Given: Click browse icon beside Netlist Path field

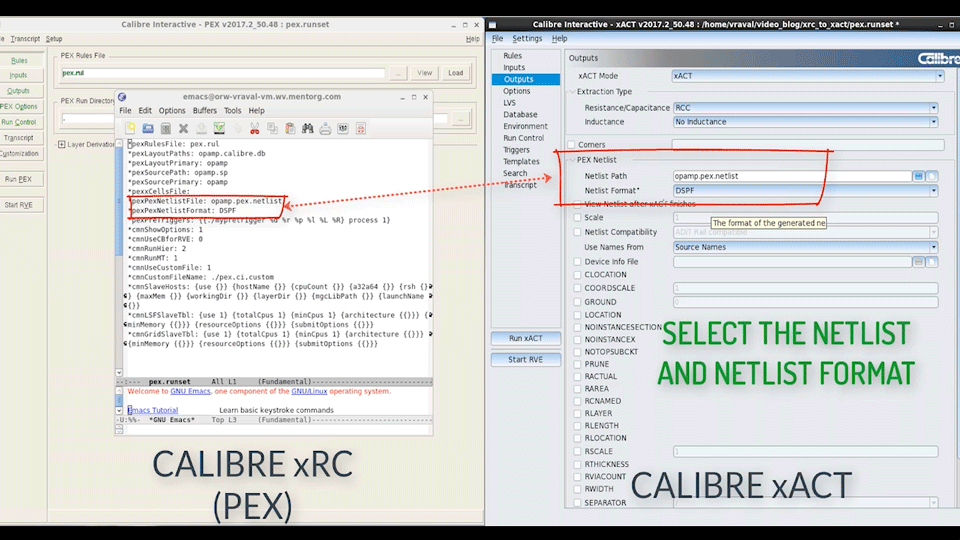Looking at the screenshot, I should point(918,176).
